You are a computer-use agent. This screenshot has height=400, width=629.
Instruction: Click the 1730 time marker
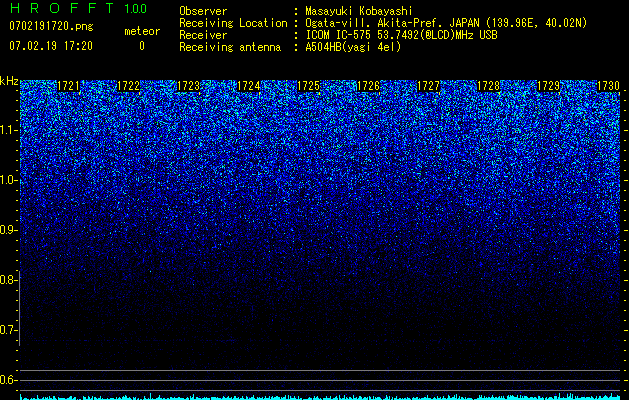[x=609, y=86]
